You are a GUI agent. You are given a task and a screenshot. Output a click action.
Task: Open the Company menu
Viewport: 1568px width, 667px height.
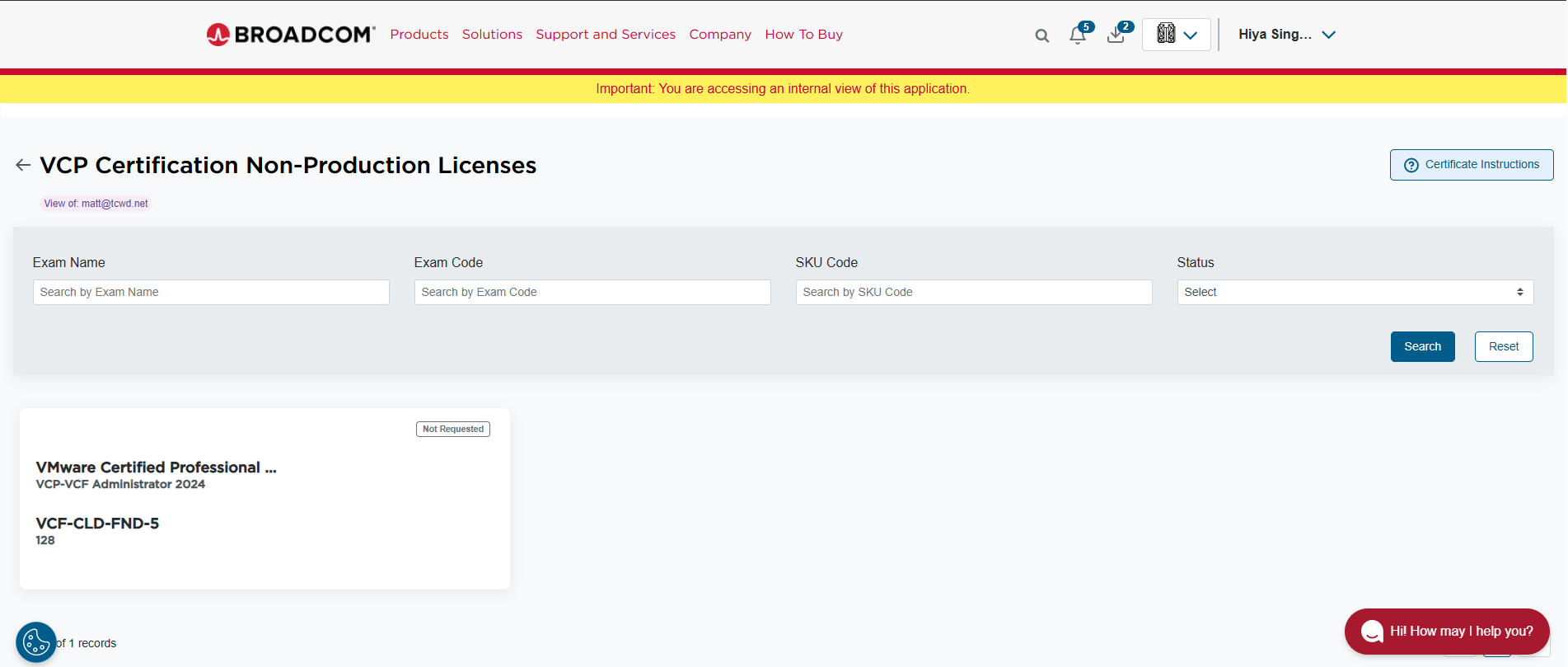[720, 35]
